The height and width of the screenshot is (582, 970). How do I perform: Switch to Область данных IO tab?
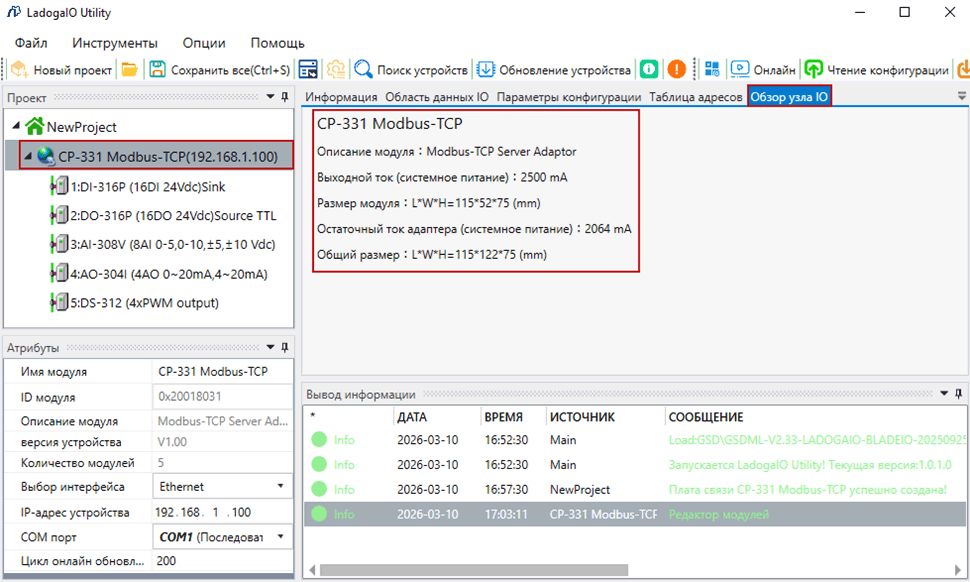point(437,97)
